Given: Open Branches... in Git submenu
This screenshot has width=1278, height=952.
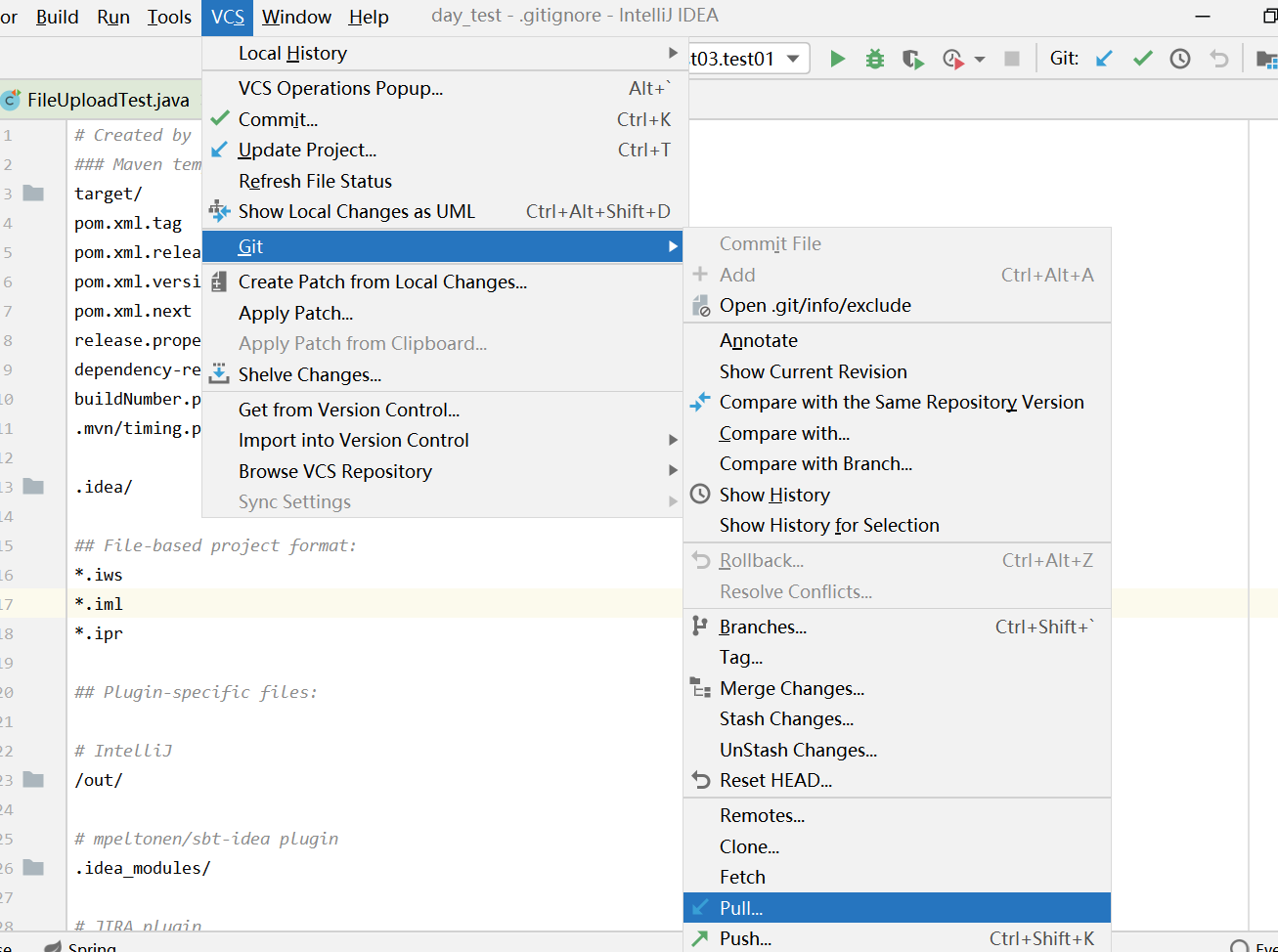Looking at the screenshot, I should pyautogui.click(x=897, y=627).
